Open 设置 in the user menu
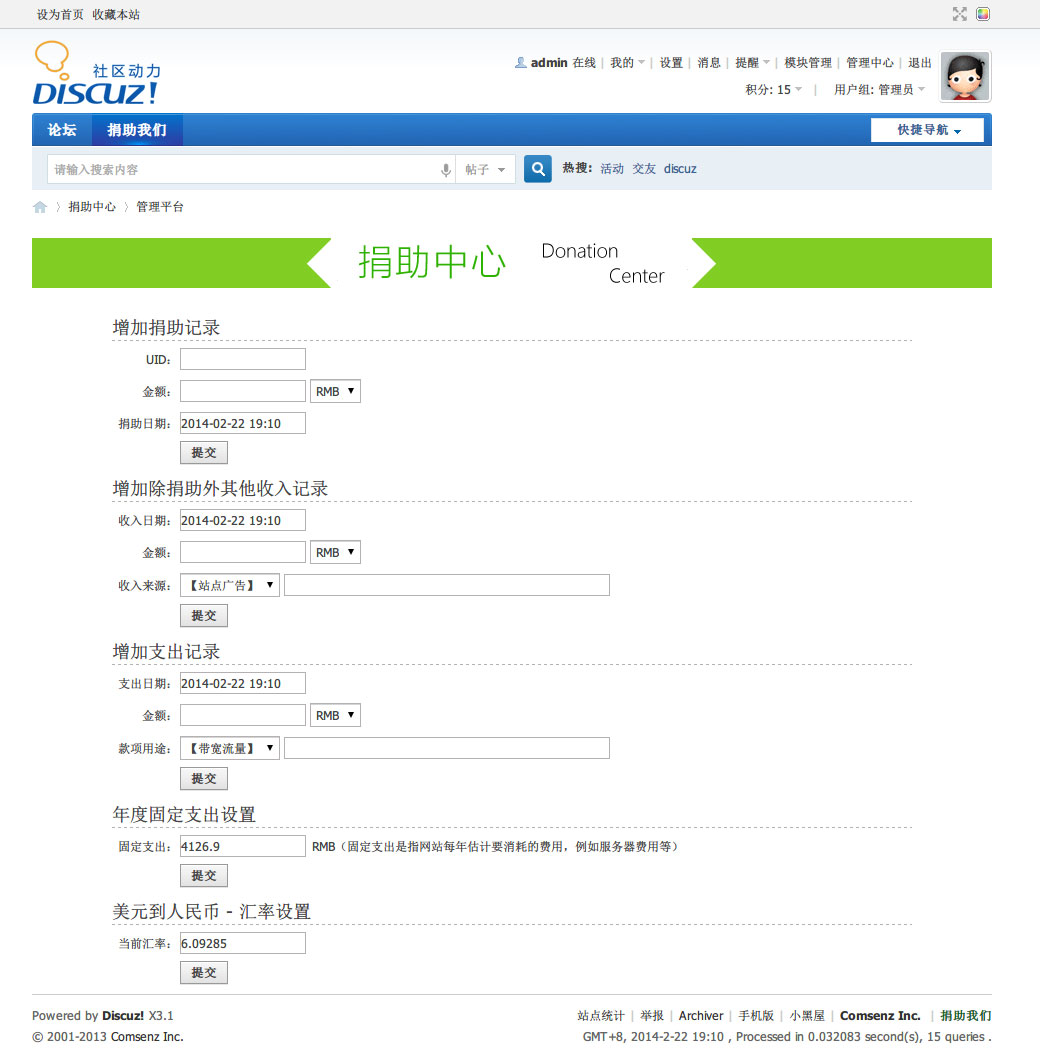The width and height of the screenshot is (1040, 1061). (671, 63)
